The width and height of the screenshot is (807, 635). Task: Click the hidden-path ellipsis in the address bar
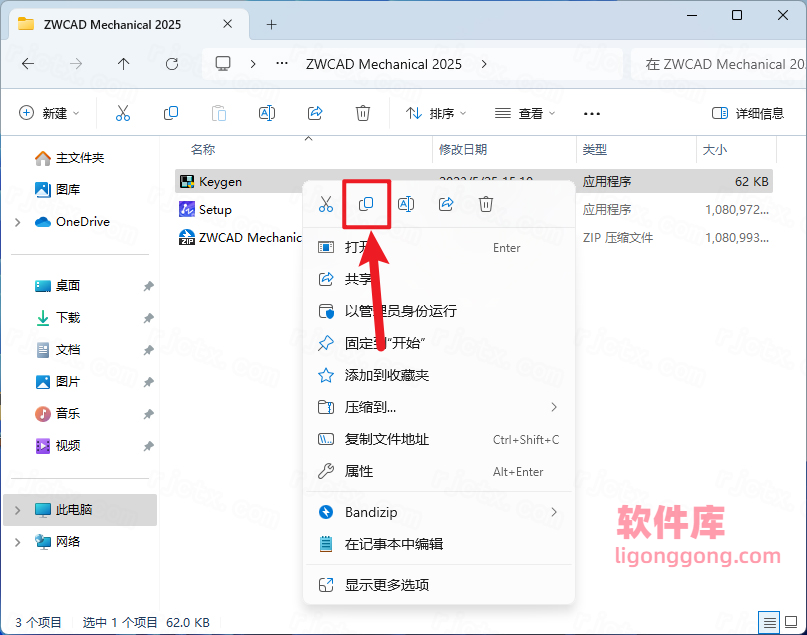282,64
